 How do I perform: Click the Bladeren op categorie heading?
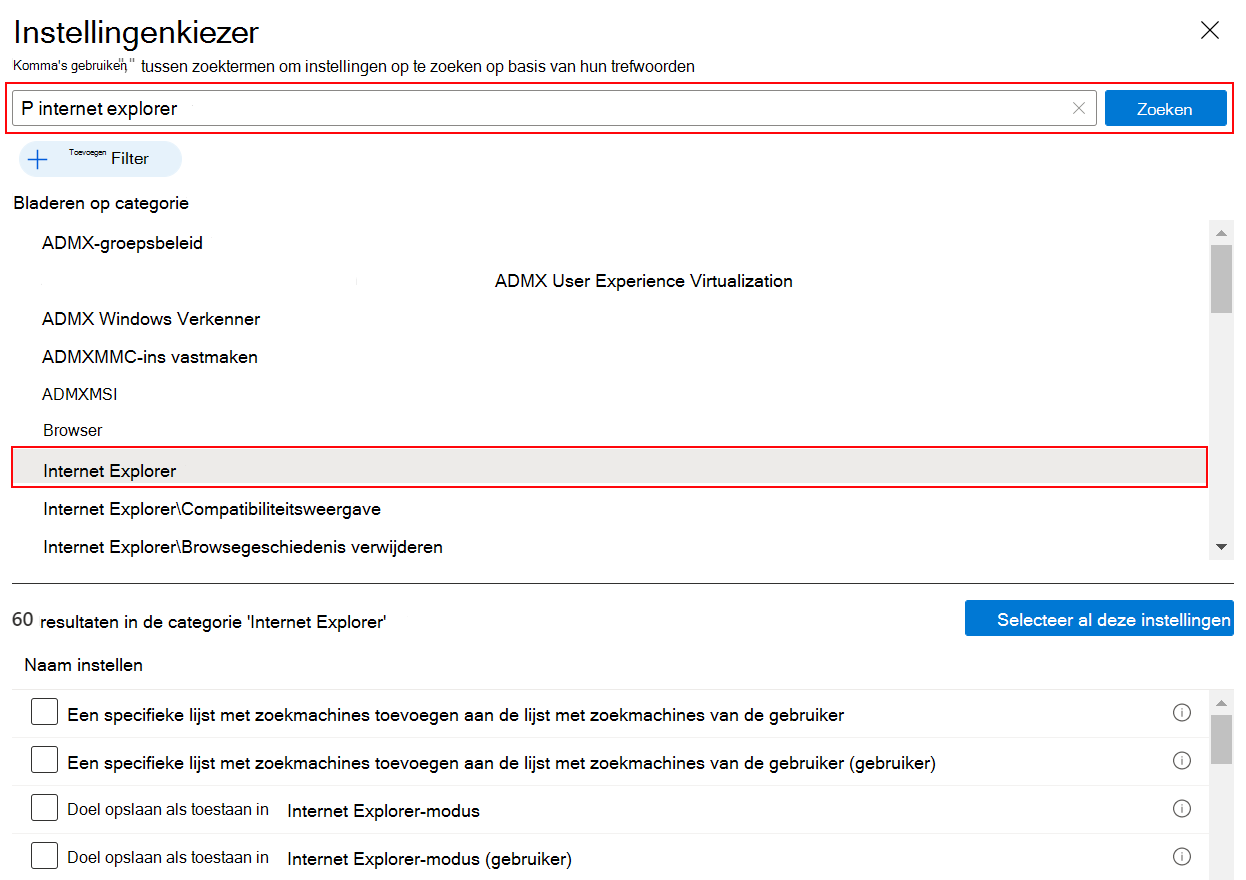pyautogui.click(x=101, y=203)
